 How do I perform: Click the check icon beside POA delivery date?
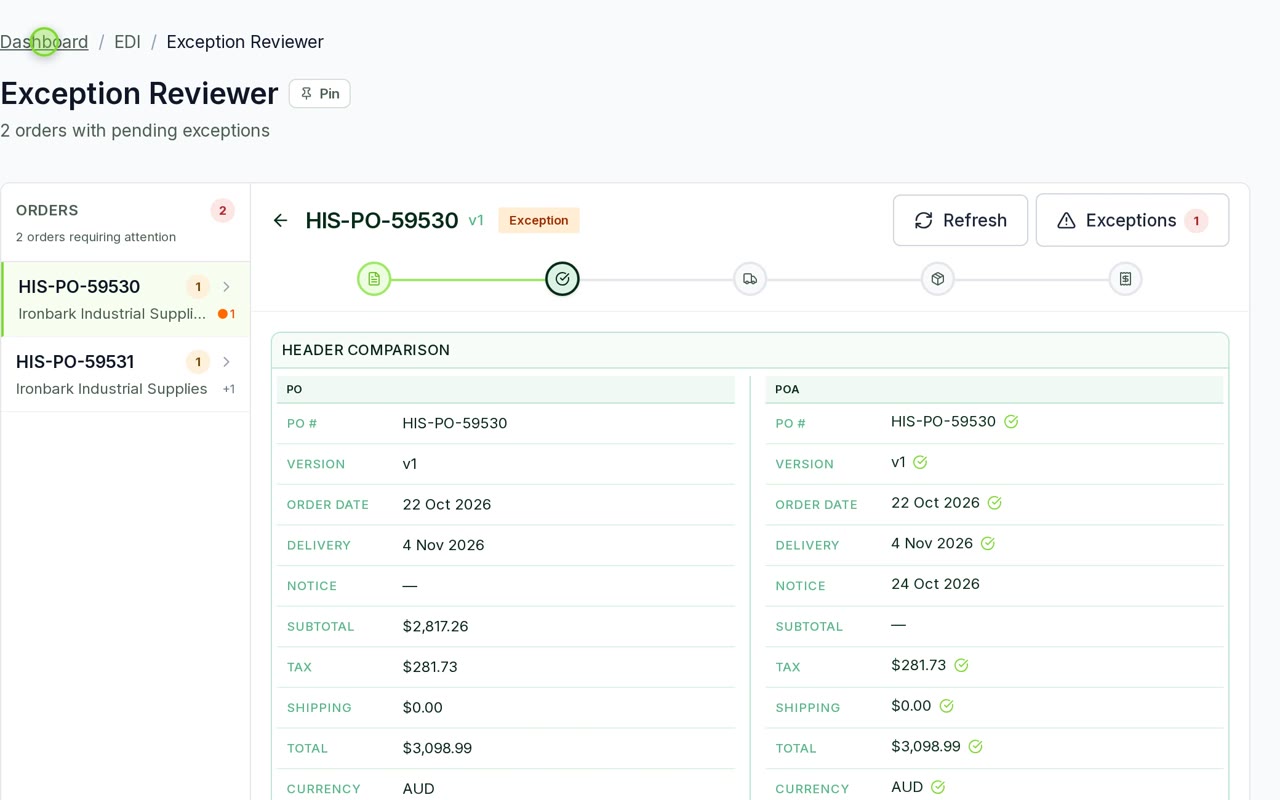(x=987, y=544)
